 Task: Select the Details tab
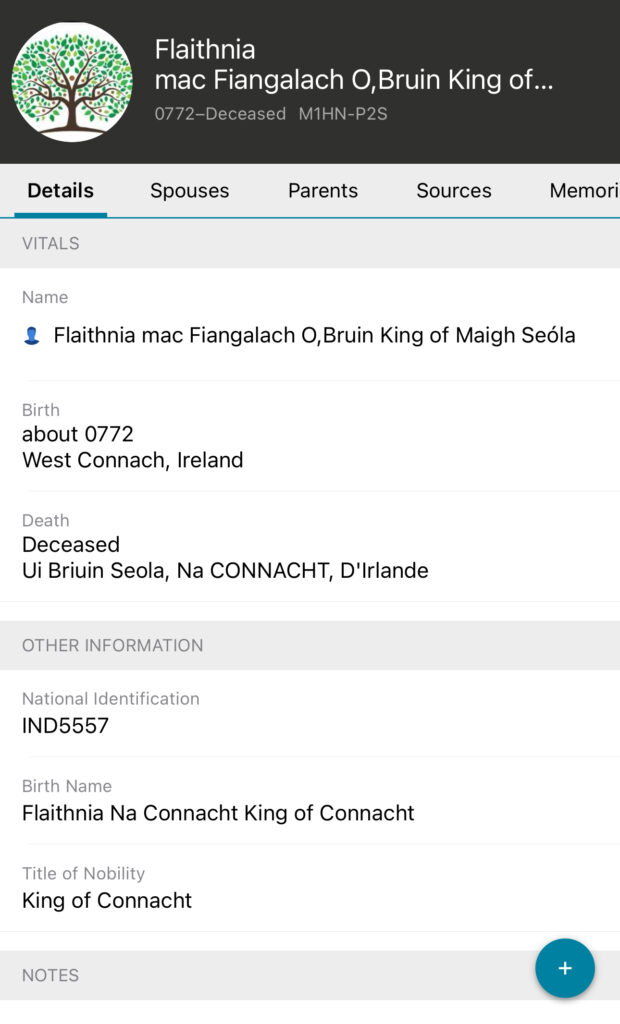tap(60, 191)
